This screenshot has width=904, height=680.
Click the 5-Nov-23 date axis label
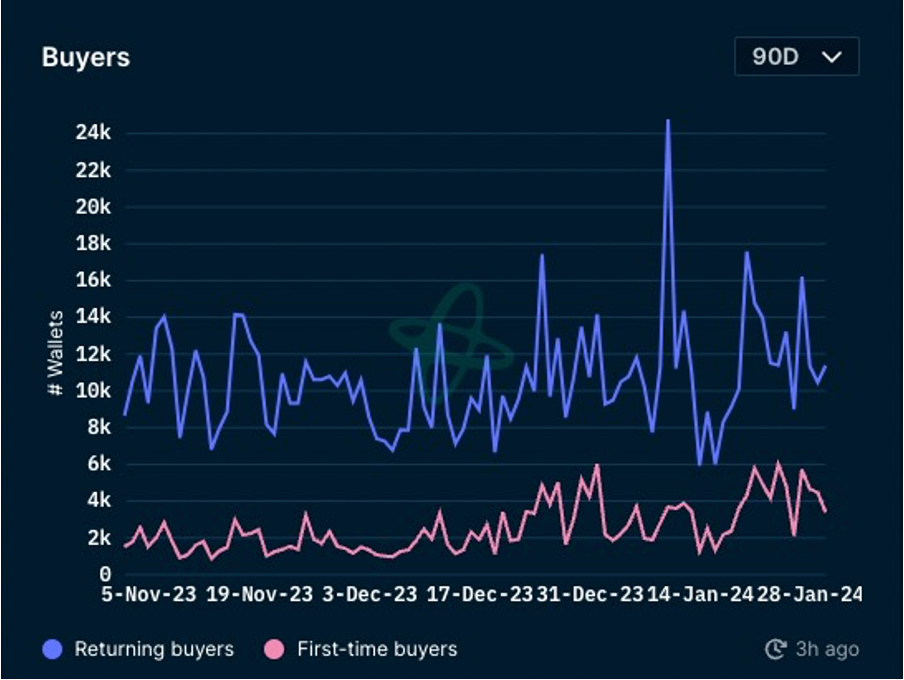149,594
